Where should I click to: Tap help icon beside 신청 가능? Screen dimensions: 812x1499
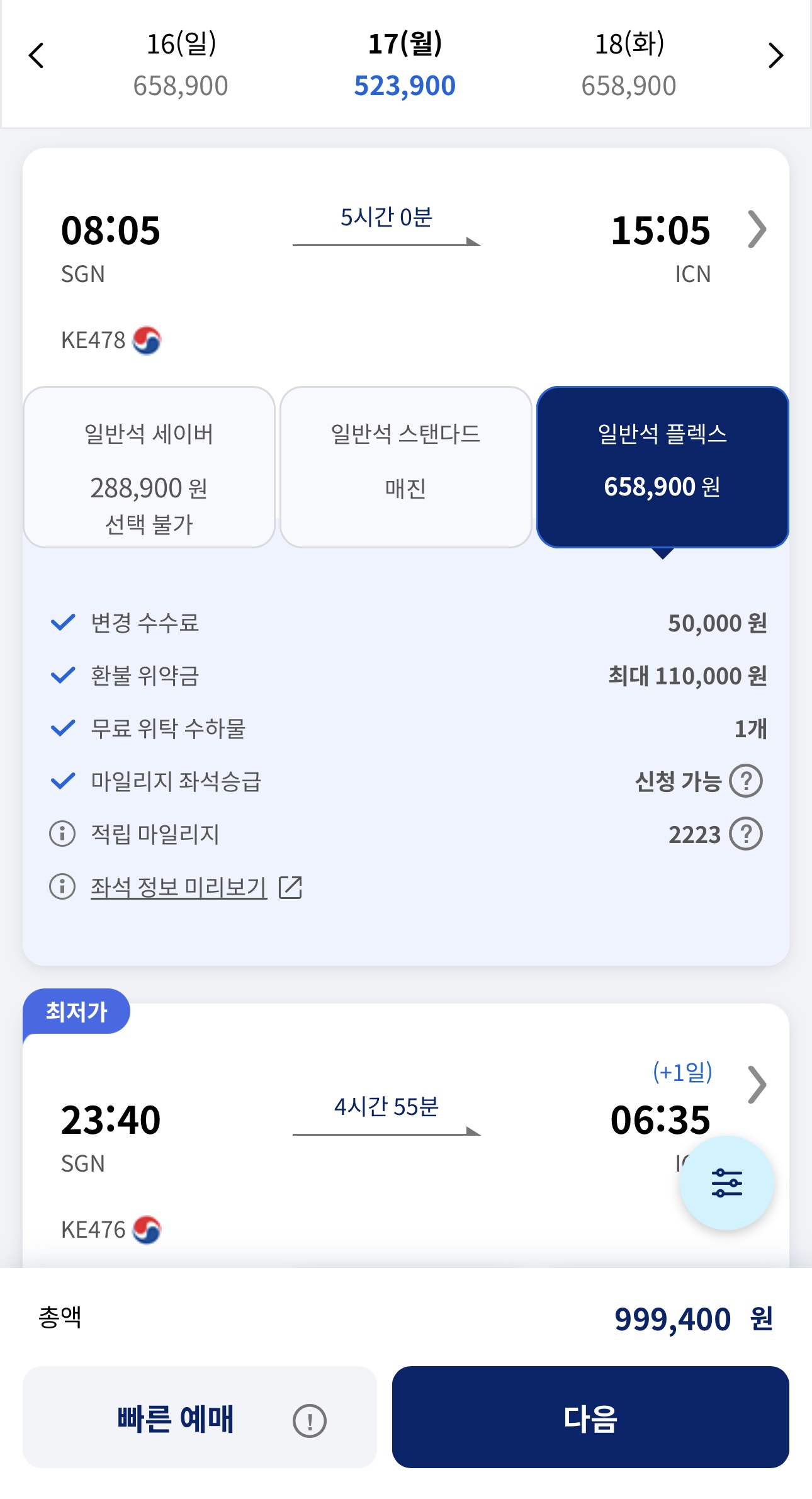pos(746,781)
